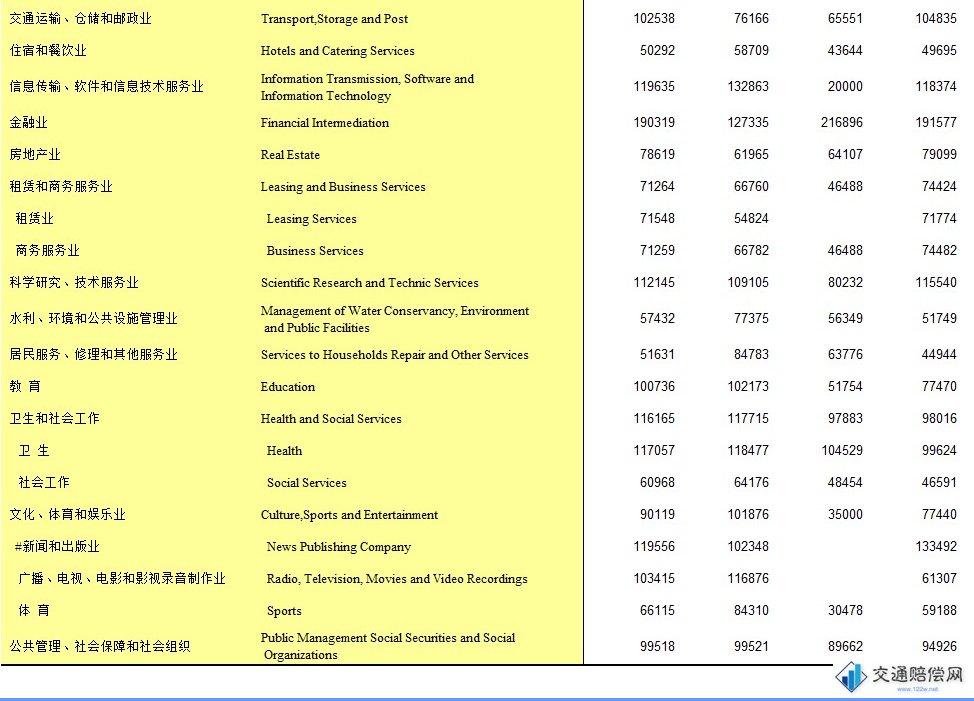The height and width of the screenshot is (701, 974).
Task: Click value 44944 in Households Services row
Action: 939,355
